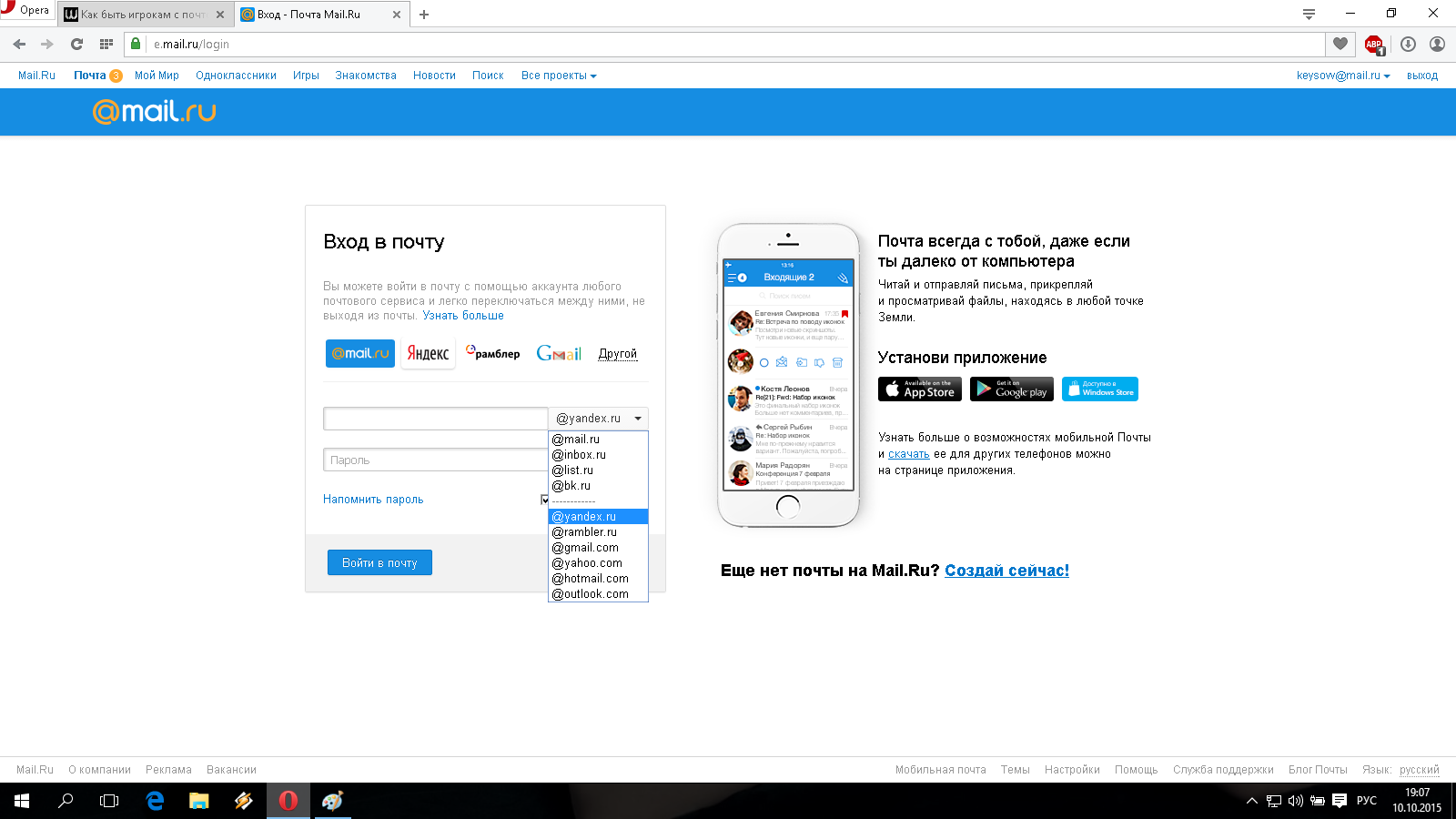The width and height of the screenshot is (1456, 819).
Task: Expand the 'Все проекты' menu
Action: point(559,76)
